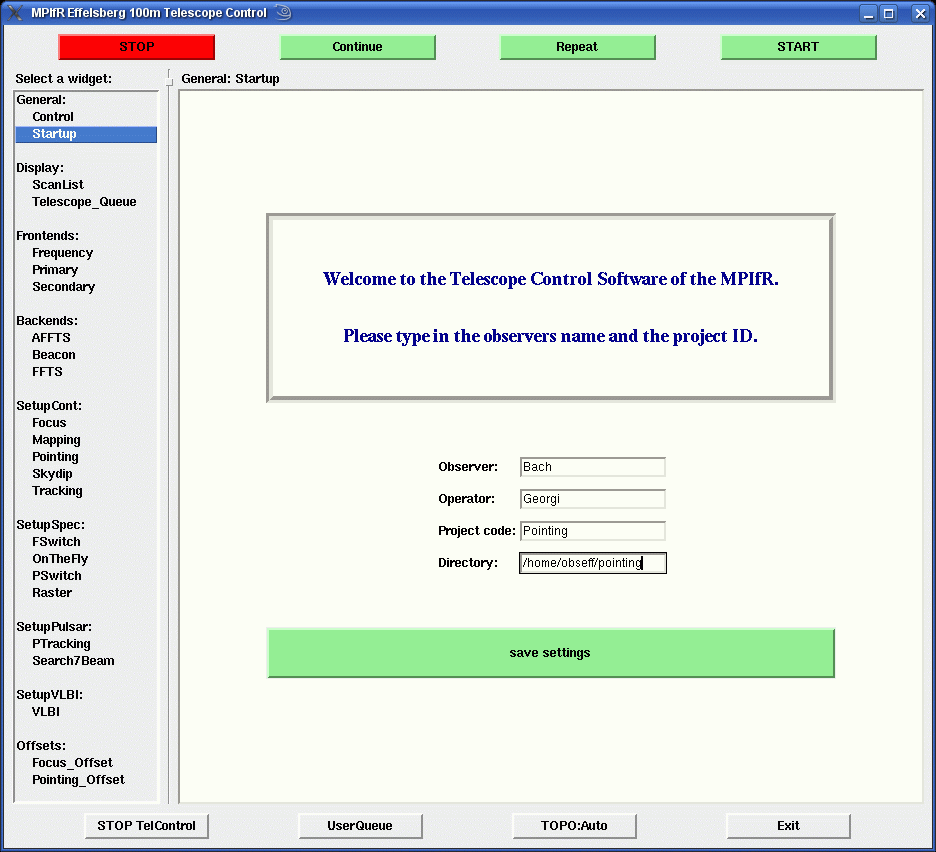The image size is (936, 852).
Task: Select the Tracking widget
Action: point(57,491)
